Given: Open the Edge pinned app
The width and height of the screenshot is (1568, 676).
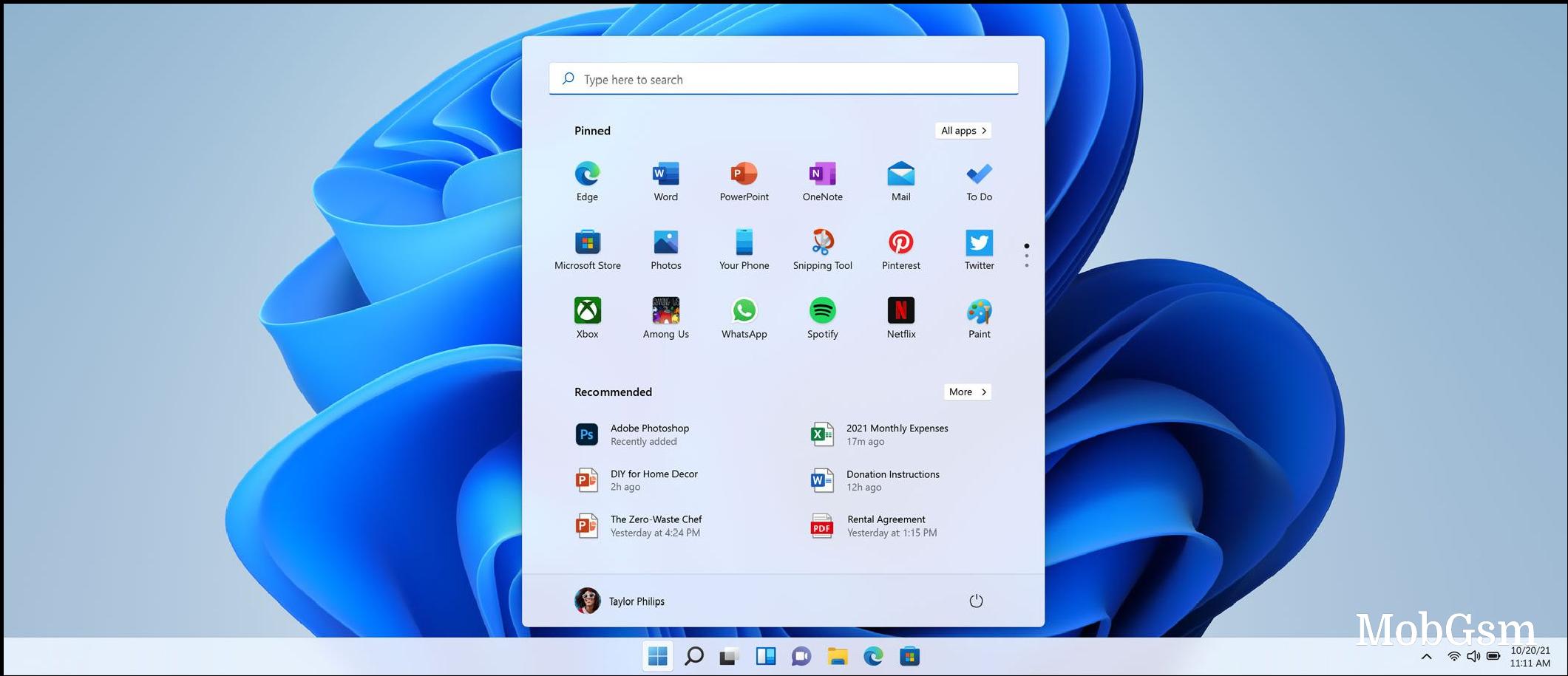Looking at the screenshot, I should pos(587,181).
